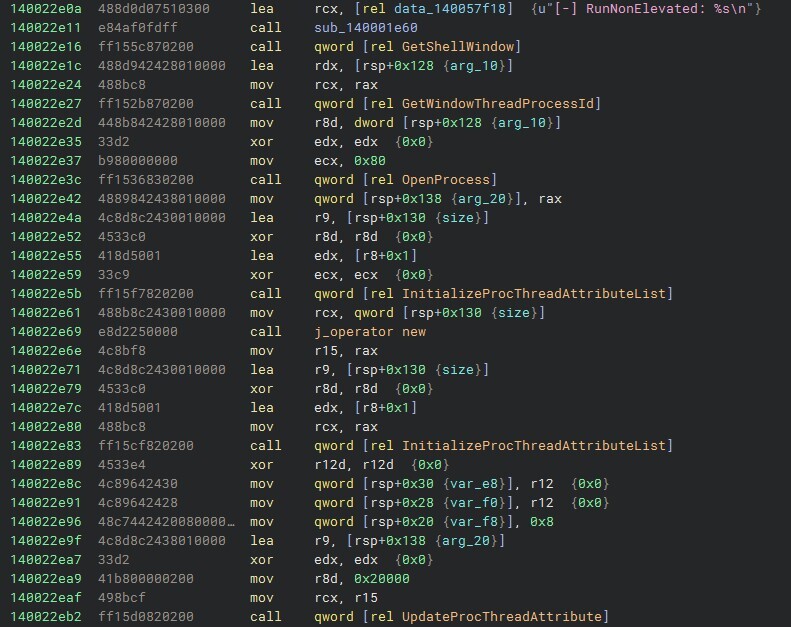Click address 140022e0a at the top
The width and height of the screenshot is (791, 627).
click(45, 9)
